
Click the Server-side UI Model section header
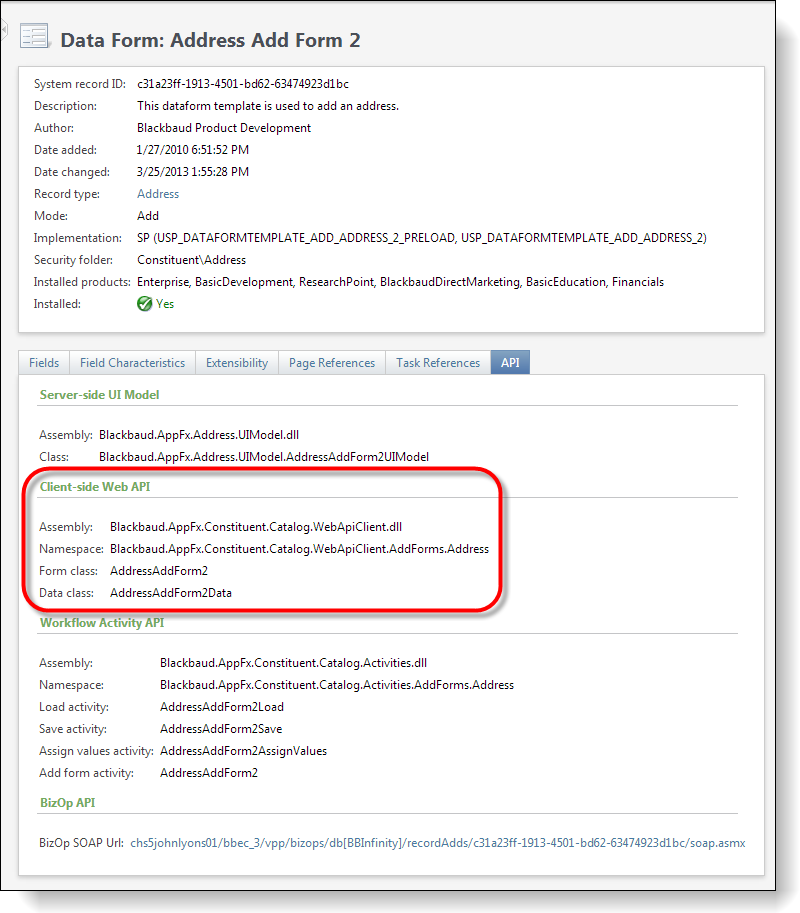[99, 395]
